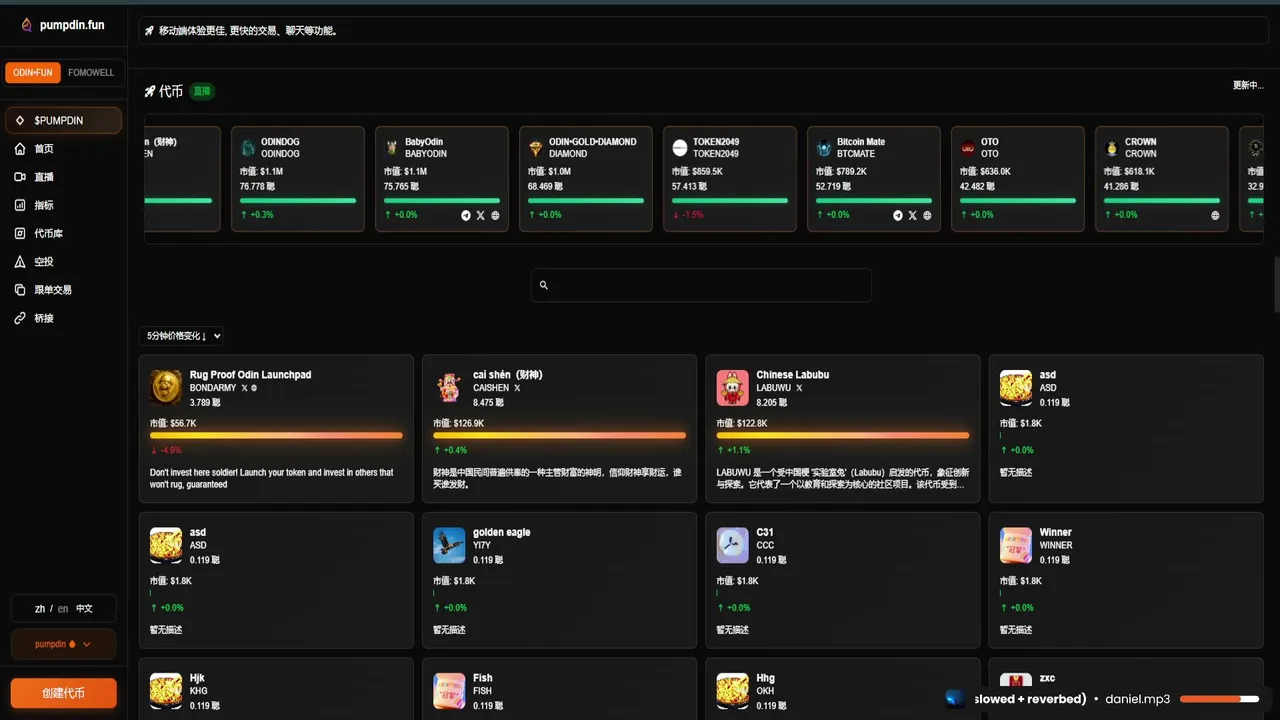Open C31 token card title
1280x720 pixels.
(x=765, y=533)
